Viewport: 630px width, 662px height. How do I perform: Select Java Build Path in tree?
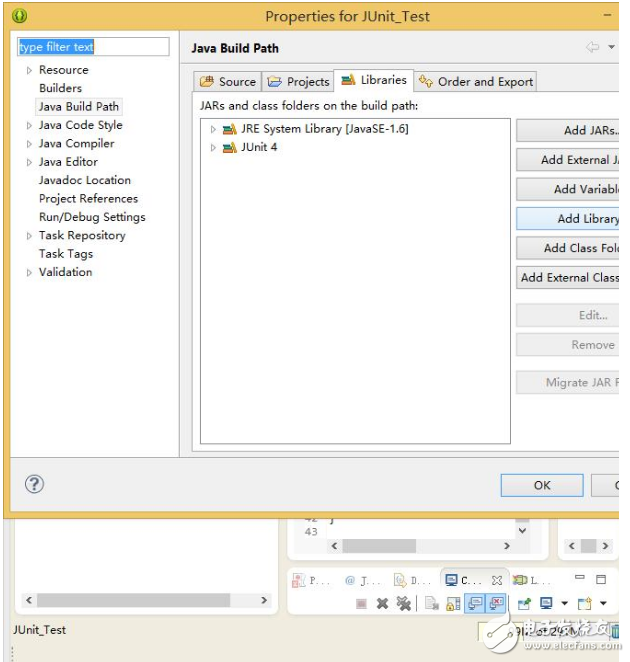[78, 107]
